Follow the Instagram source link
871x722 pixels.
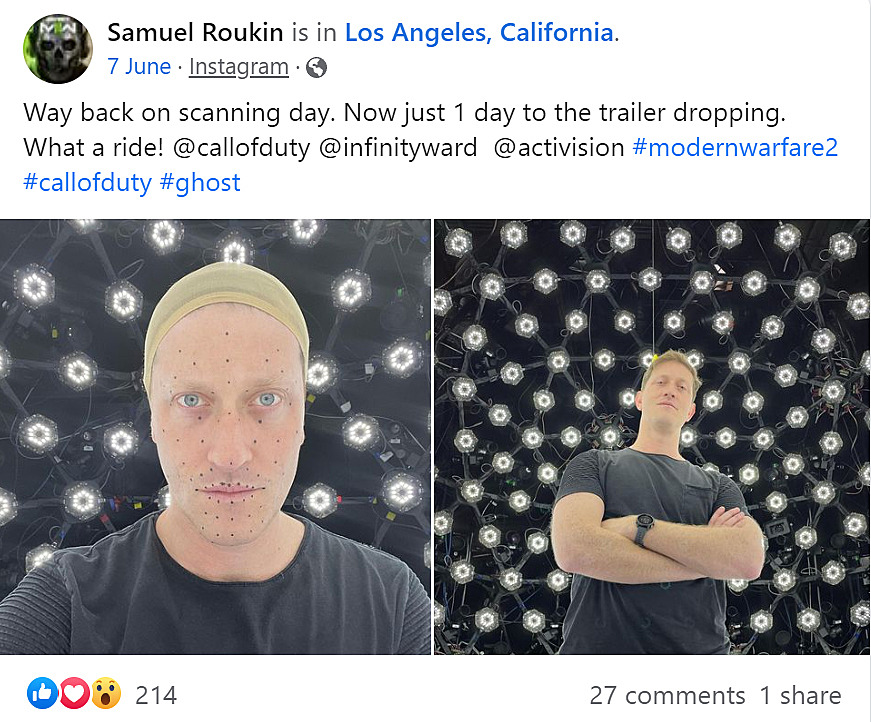click(238, 68)
